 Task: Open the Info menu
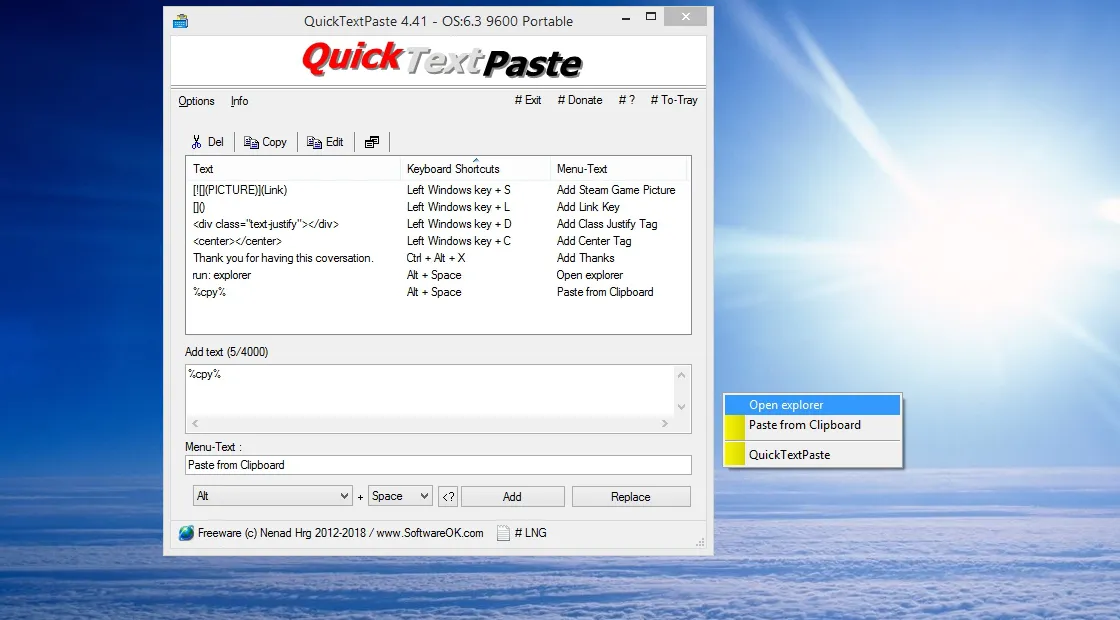pyautogui.click(x=239, y=101)
